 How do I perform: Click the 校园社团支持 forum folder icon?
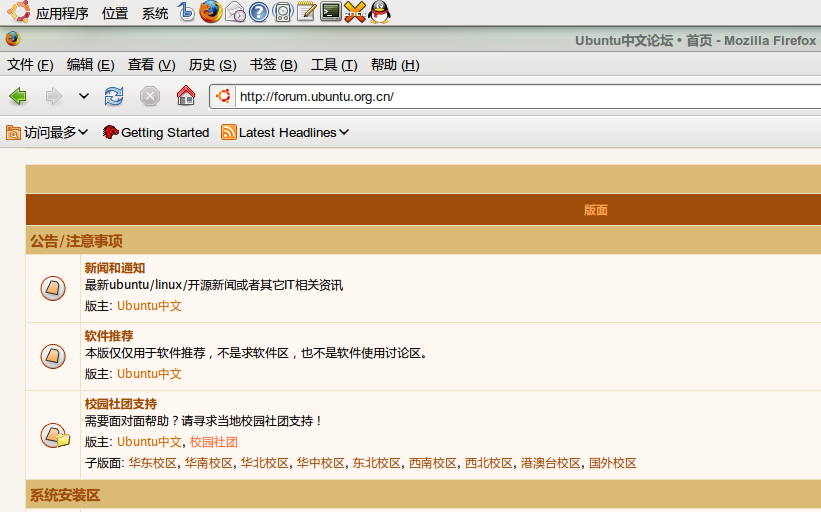point(55,436)
